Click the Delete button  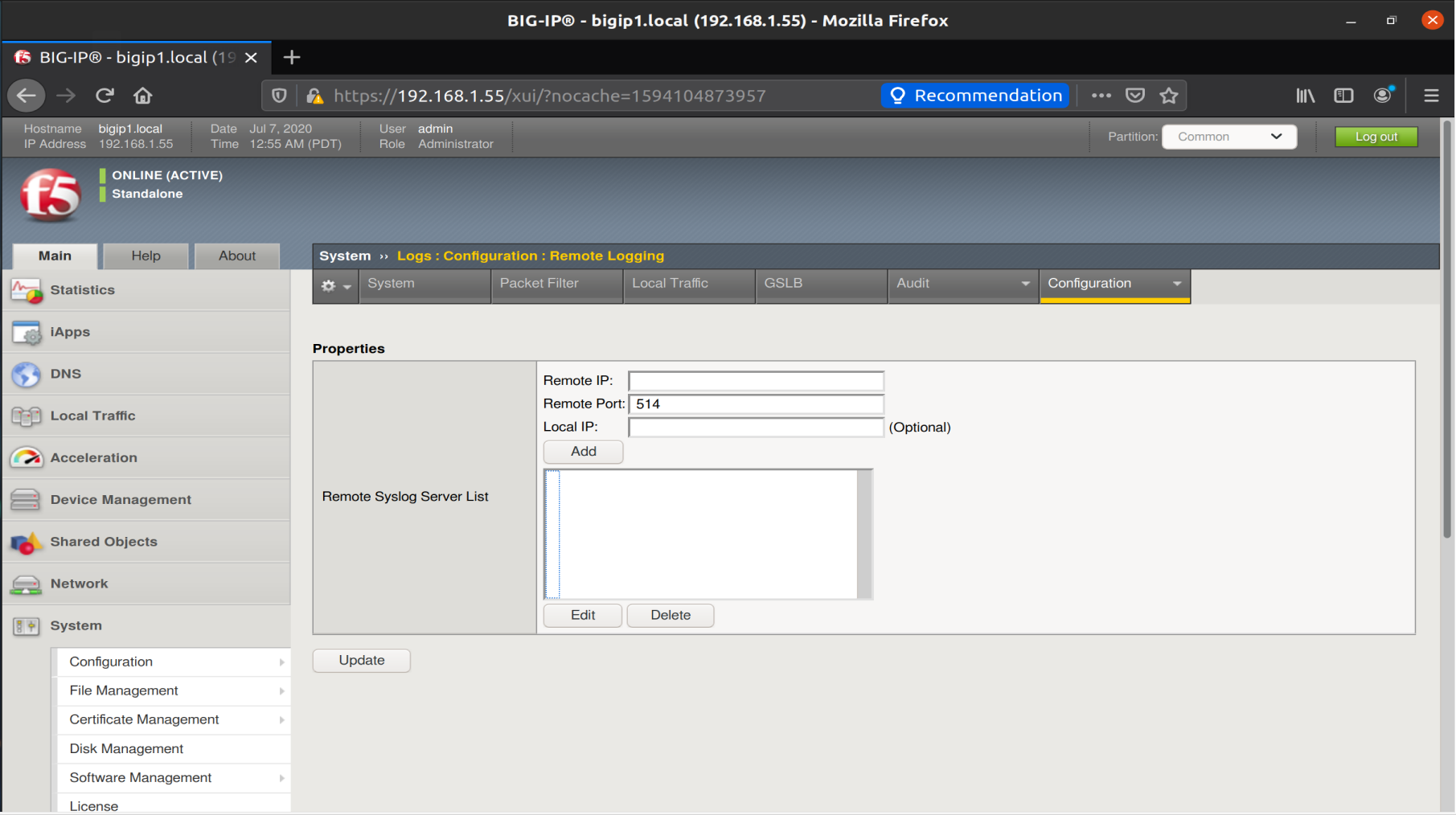[x=671, y=616]
